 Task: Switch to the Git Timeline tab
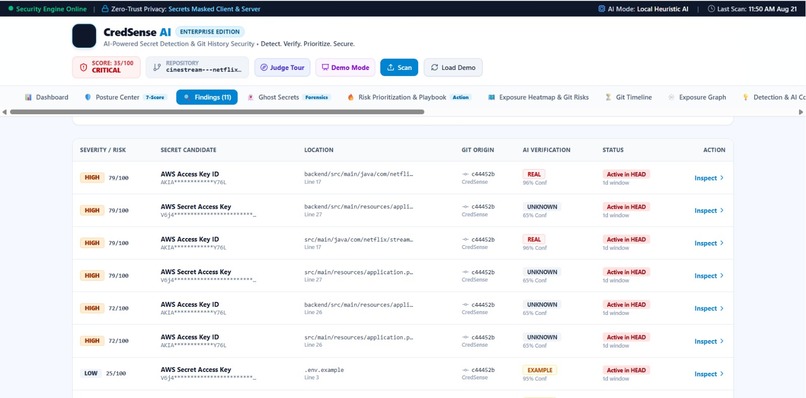(x=628, y=97)
